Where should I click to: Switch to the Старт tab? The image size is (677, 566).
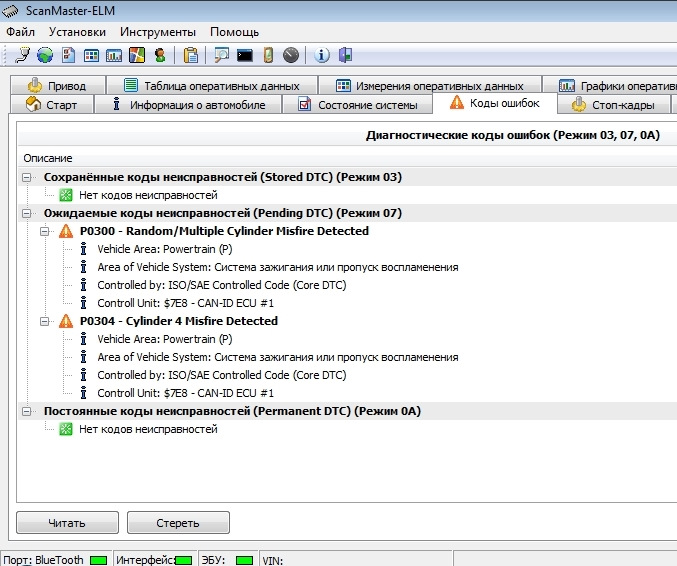tap(52, 104)
